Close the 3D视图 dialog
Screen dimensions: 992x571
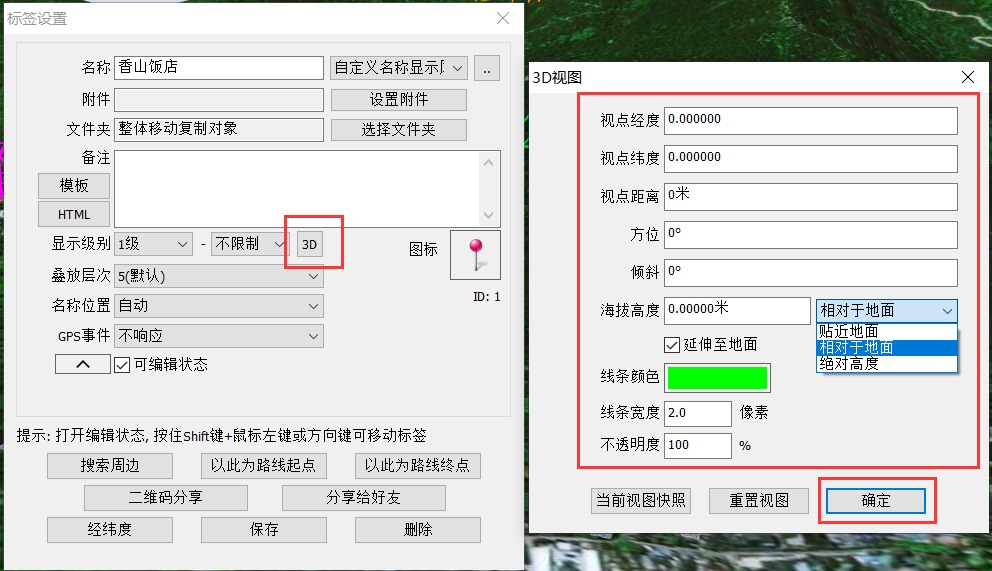(967, 78)
